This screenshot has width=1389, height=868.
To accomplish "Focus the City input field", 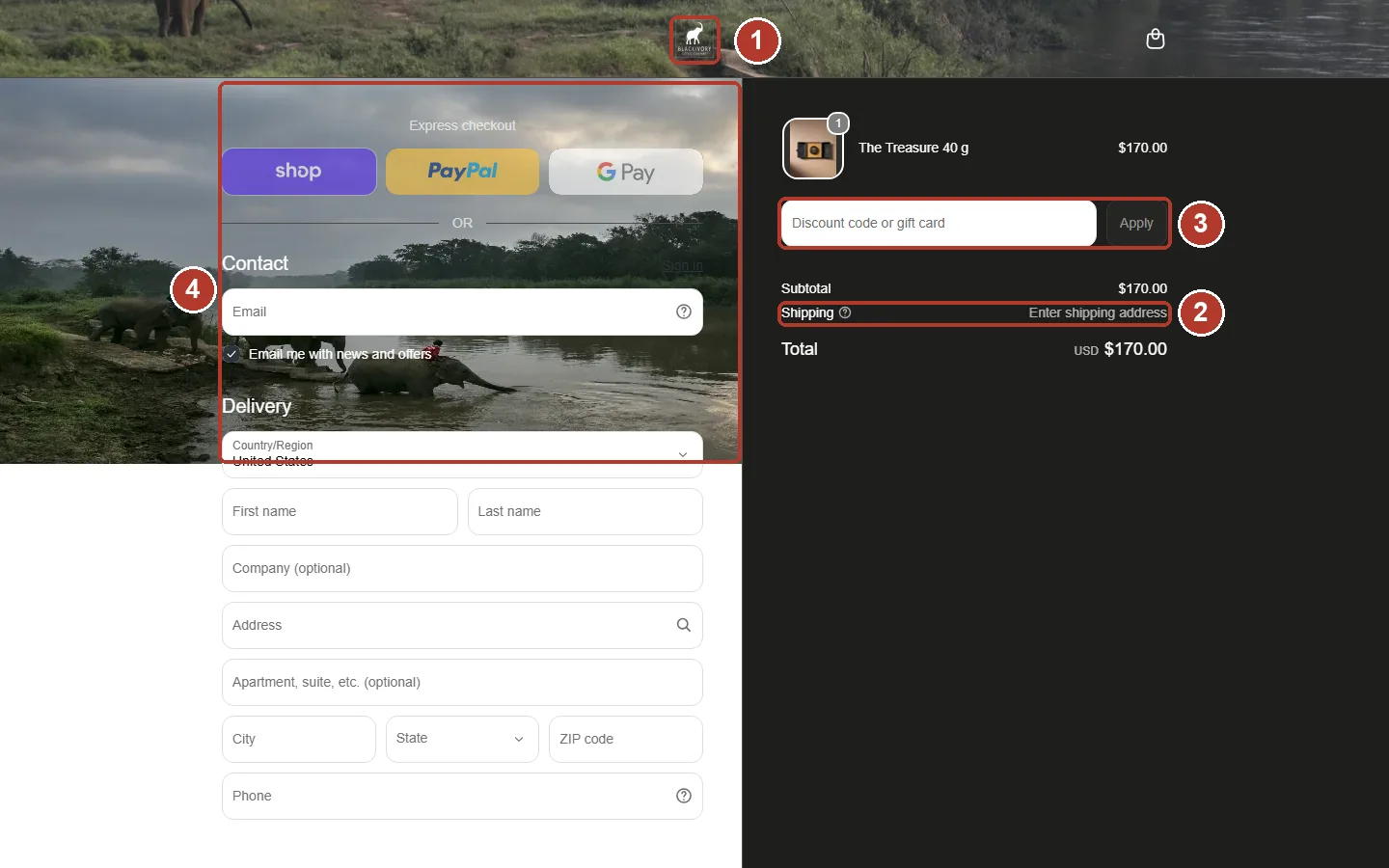I will click(299, 739).
